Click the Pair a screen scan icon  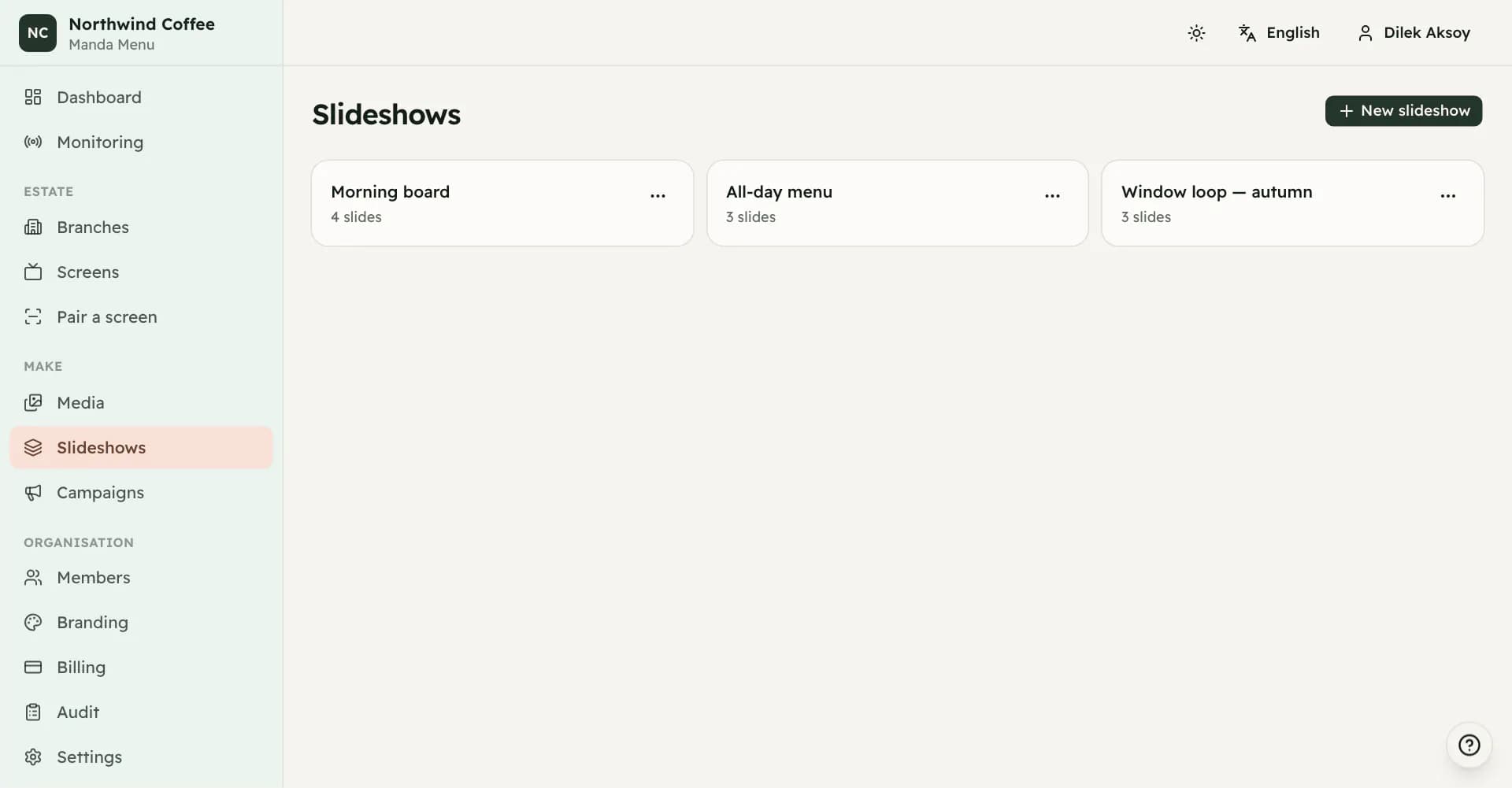(33, 316)
